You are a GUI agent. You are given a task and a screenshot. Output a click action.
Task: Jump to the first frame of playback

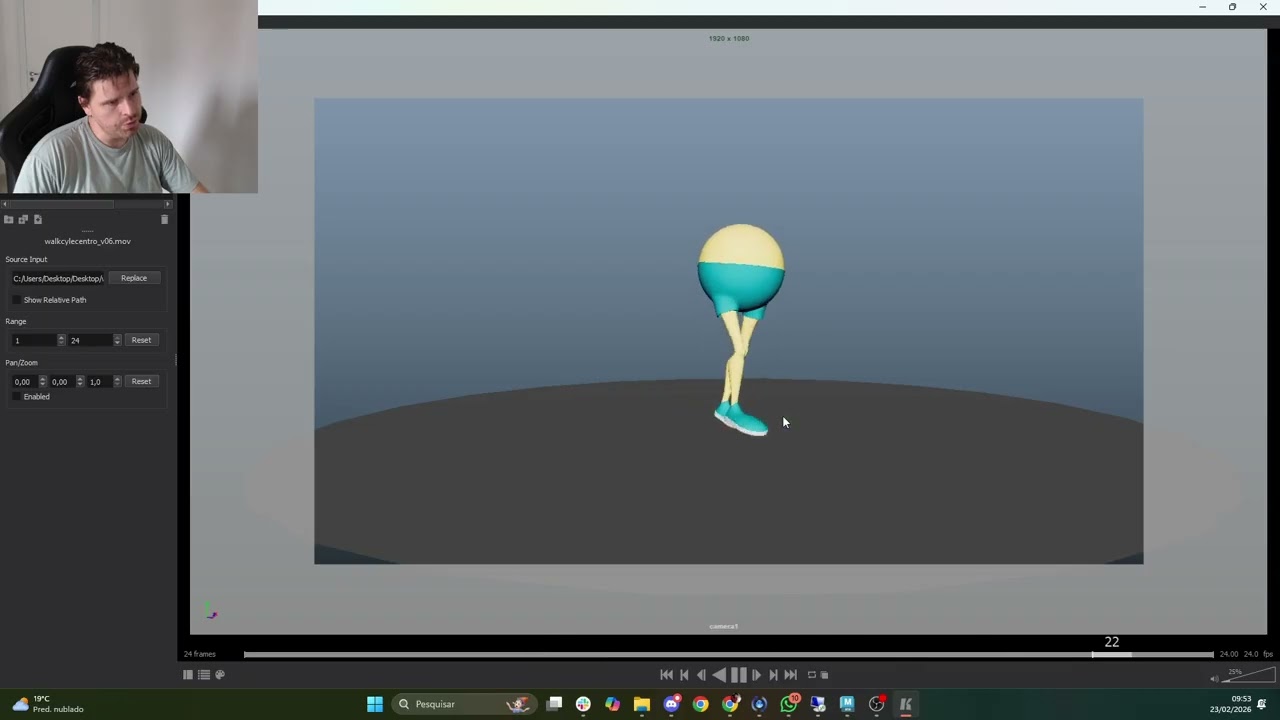click(667, 675)
